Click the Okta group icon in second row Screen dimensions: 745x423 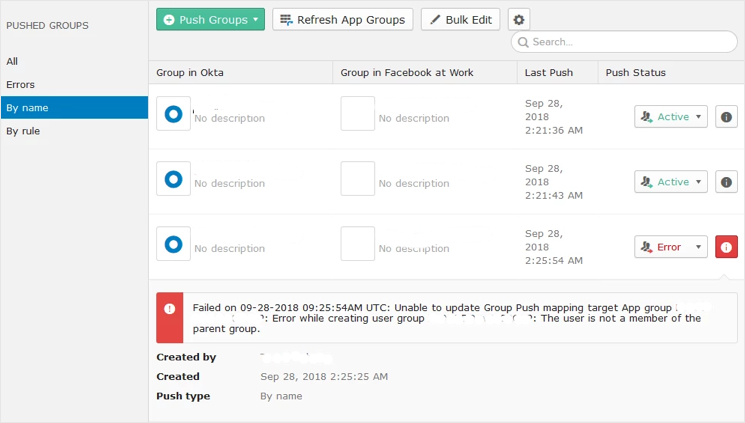(x=173, y=179)
